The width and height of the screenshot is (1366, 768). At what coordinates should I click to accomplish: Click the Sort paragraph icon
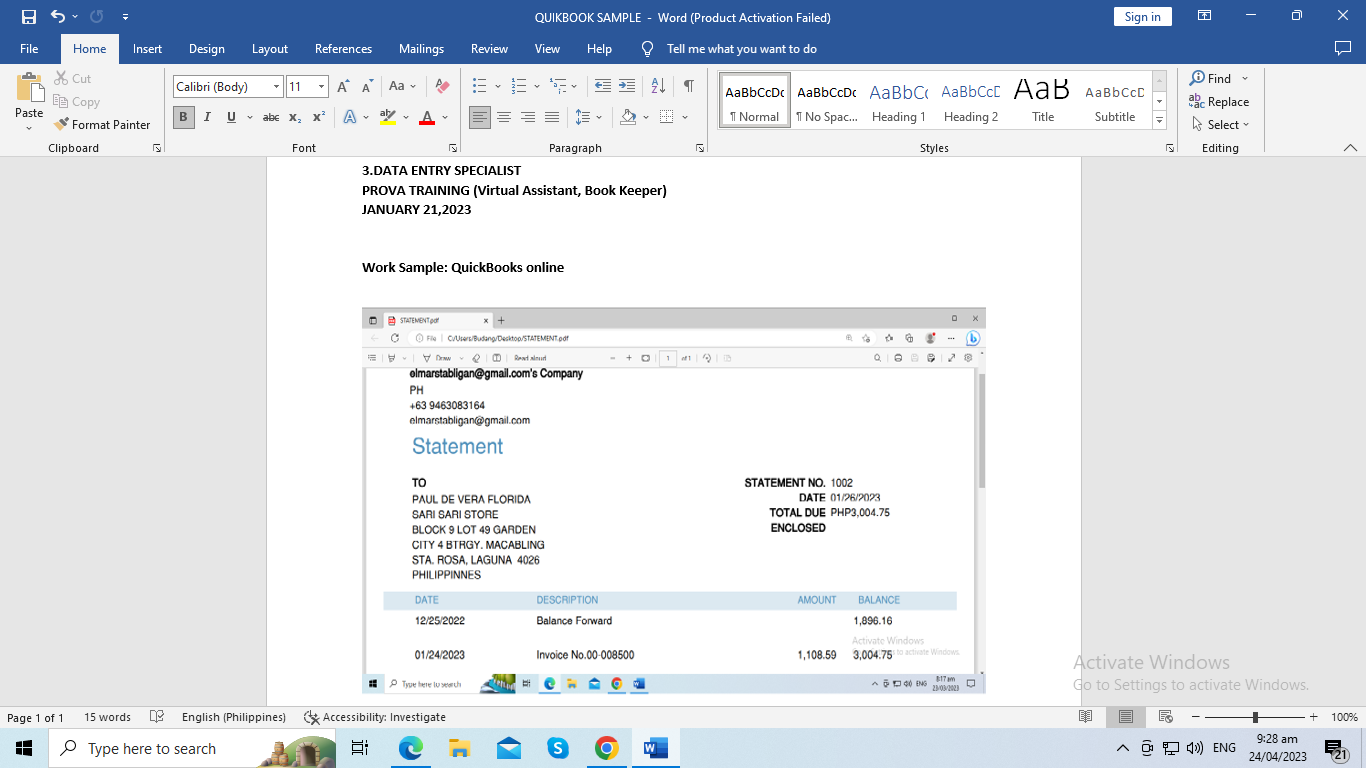click(658, 86)
